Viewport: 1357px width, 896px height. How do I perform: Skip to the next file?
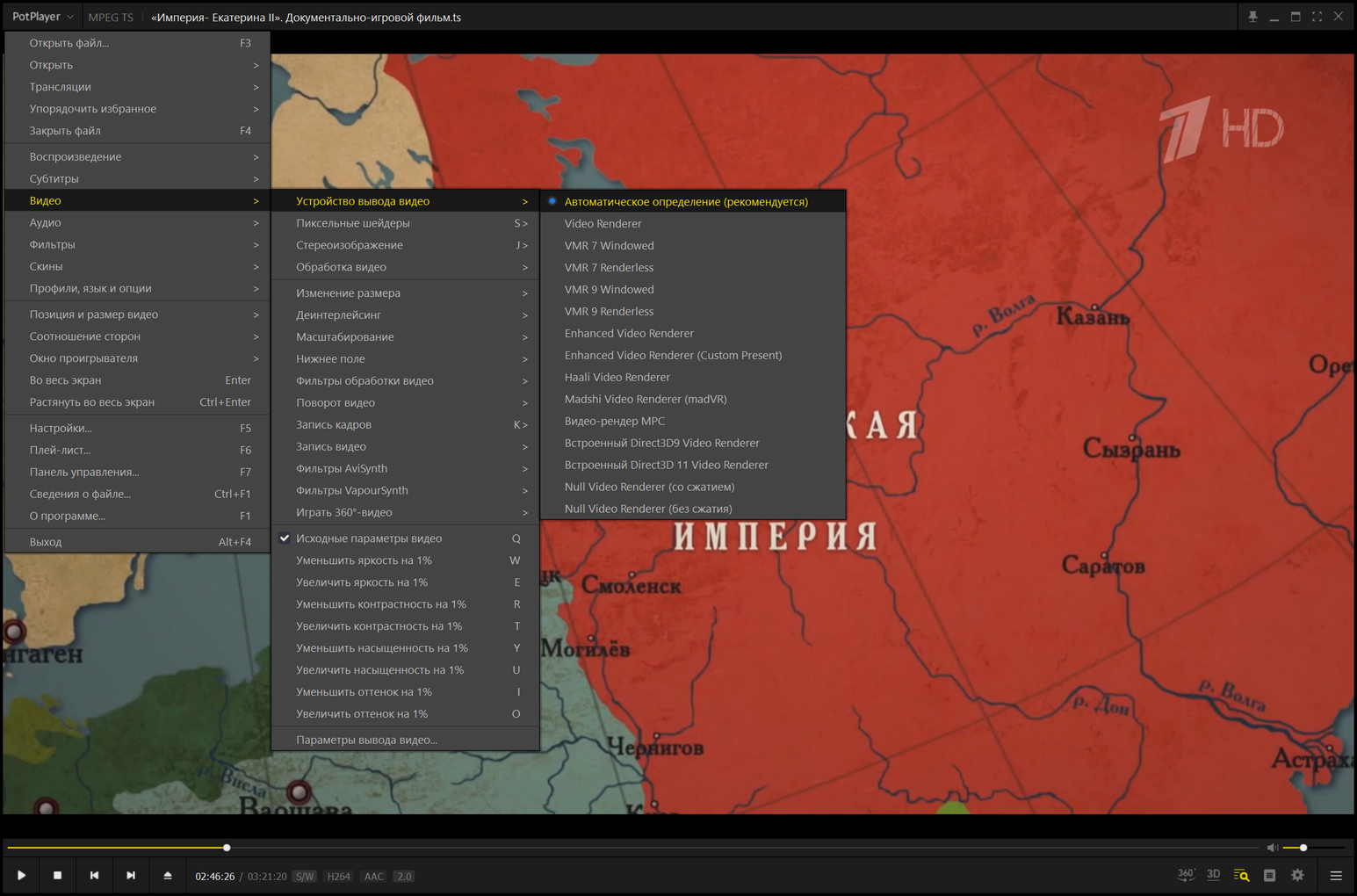(x=131, y=876)
